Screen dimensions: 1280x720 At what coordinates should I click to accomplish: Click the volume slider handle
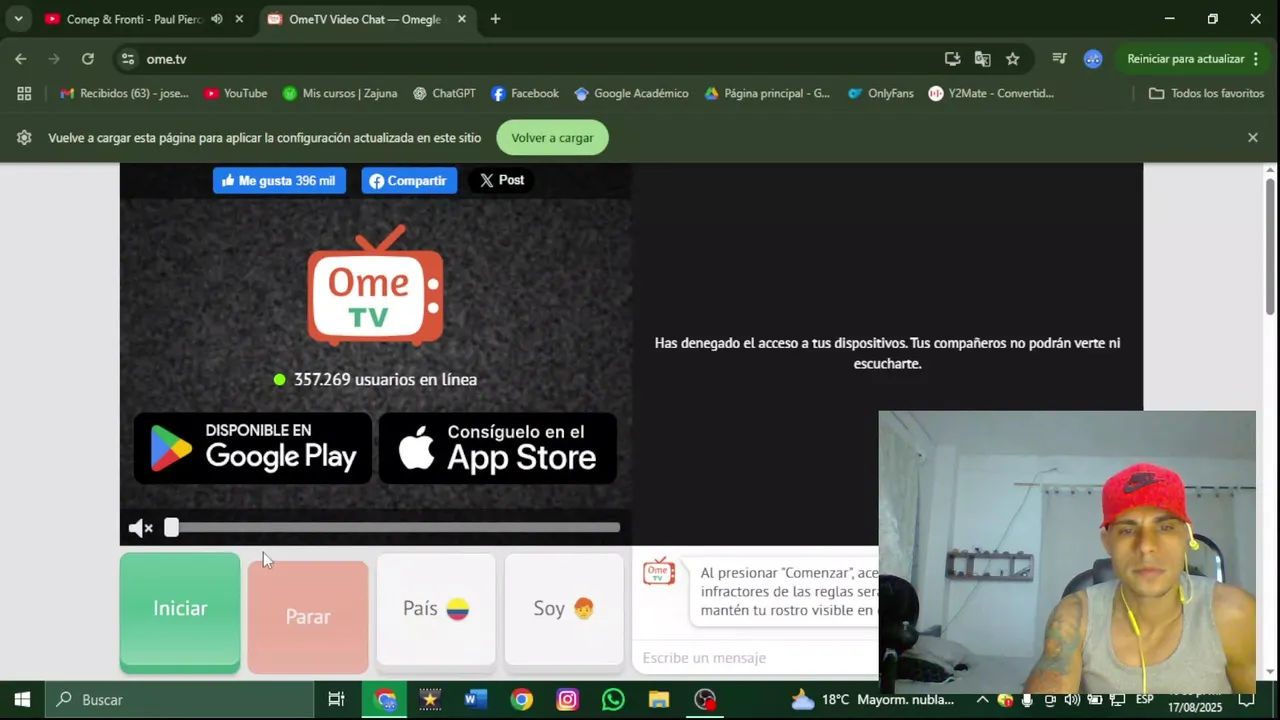pos(172,527)
